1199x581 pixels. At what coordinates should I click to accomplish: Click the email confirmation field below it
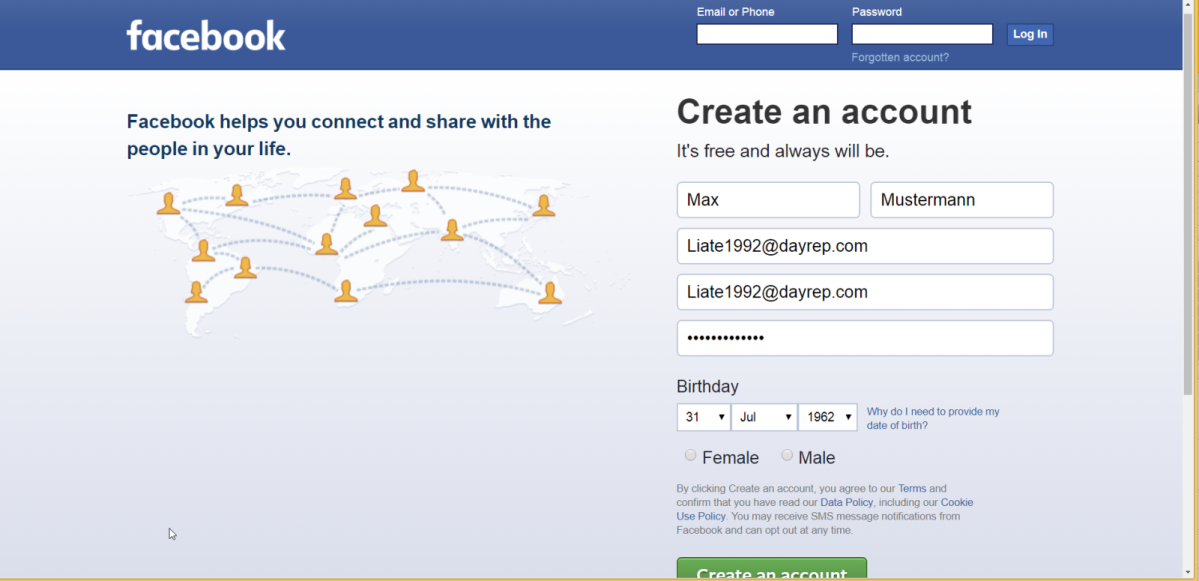click(865, 292)
